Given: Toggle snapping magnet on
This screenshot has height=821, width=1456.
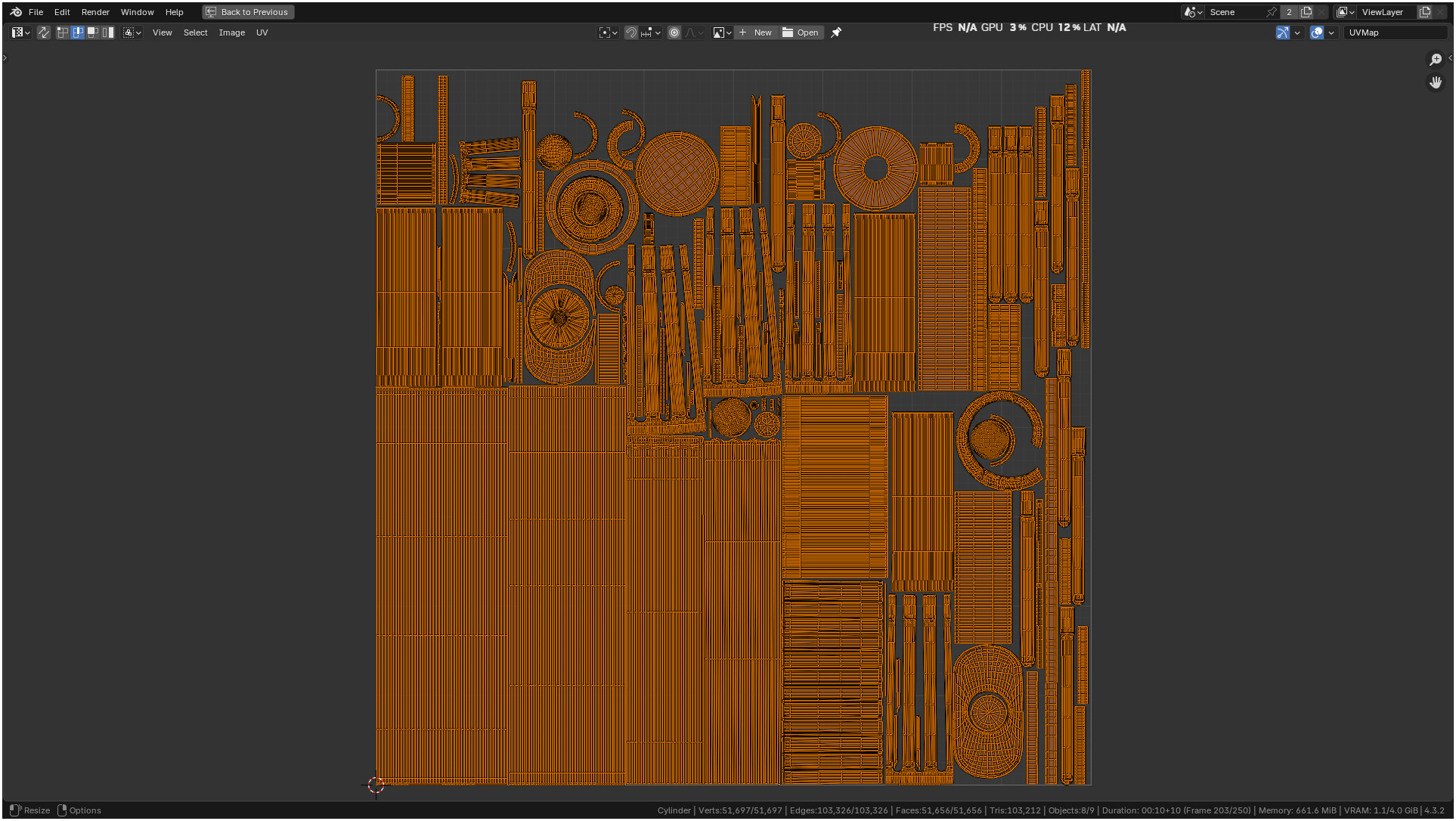Looking at the screenshot, I should pos(630,33).
